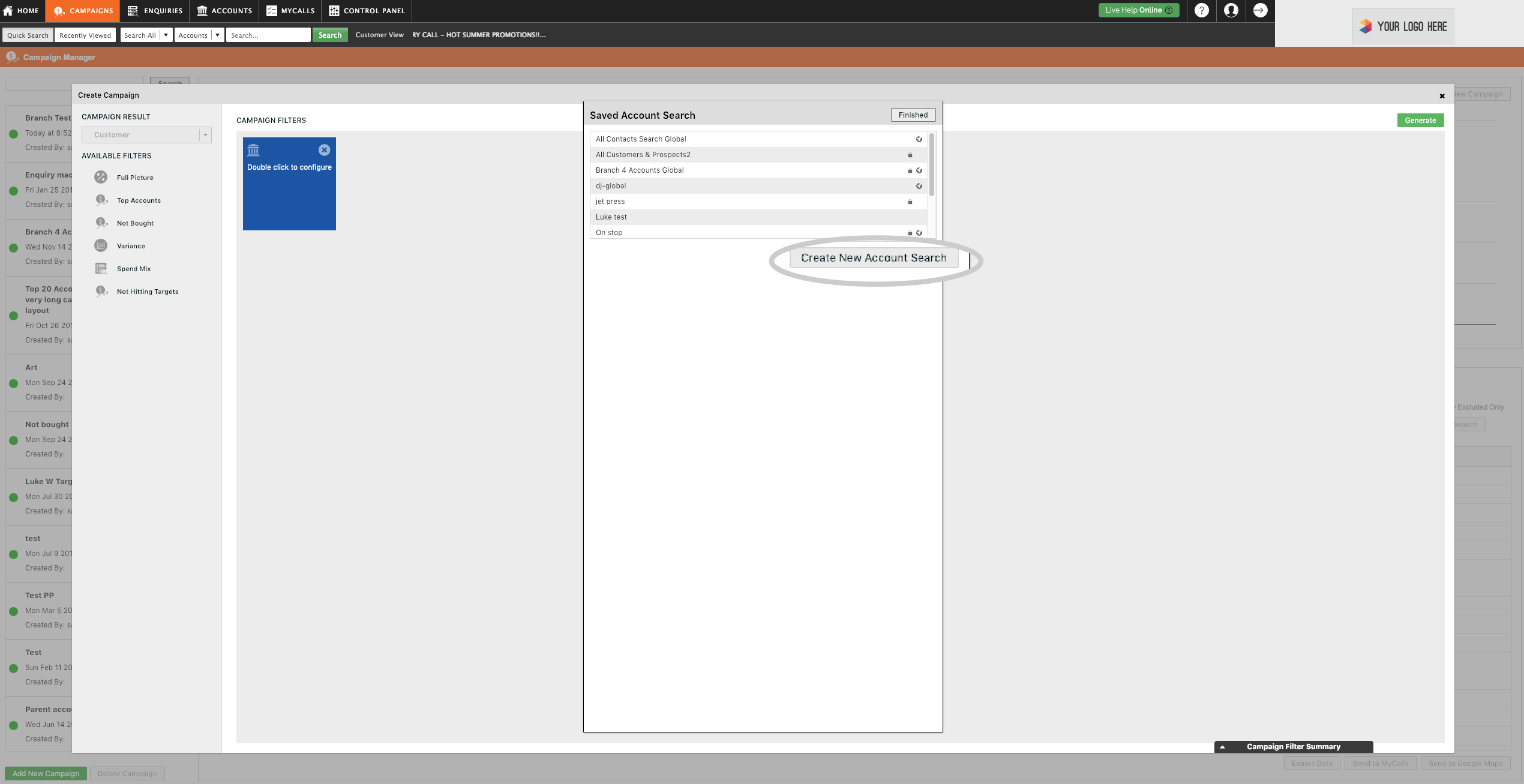Click the Spend Mix filter icon
Screen dimensions: 1524x784
(100, 269)
